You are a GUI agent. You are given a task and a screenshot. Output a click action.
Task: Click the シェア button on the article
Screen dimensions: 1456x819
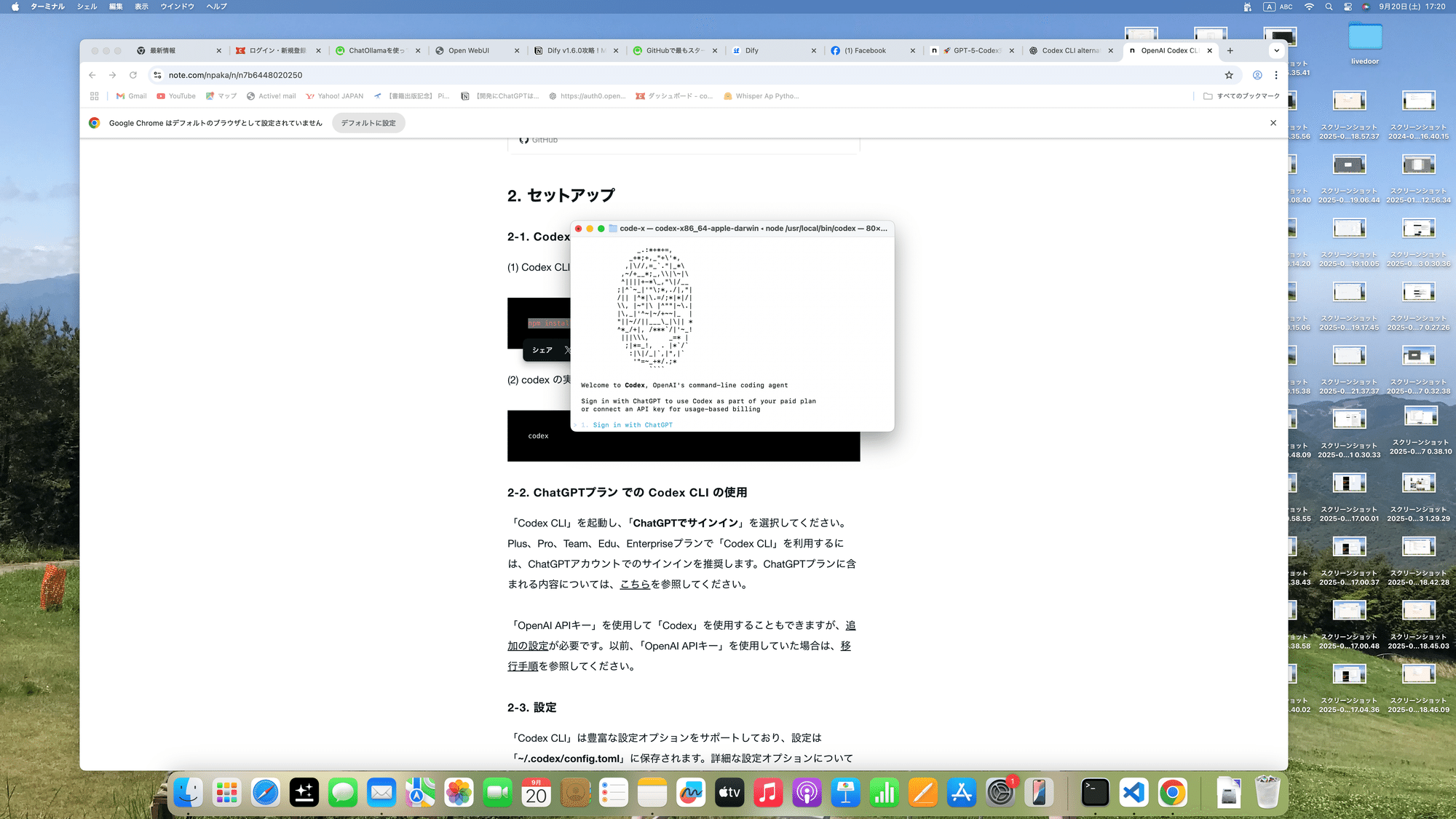(x=542, y=349)
